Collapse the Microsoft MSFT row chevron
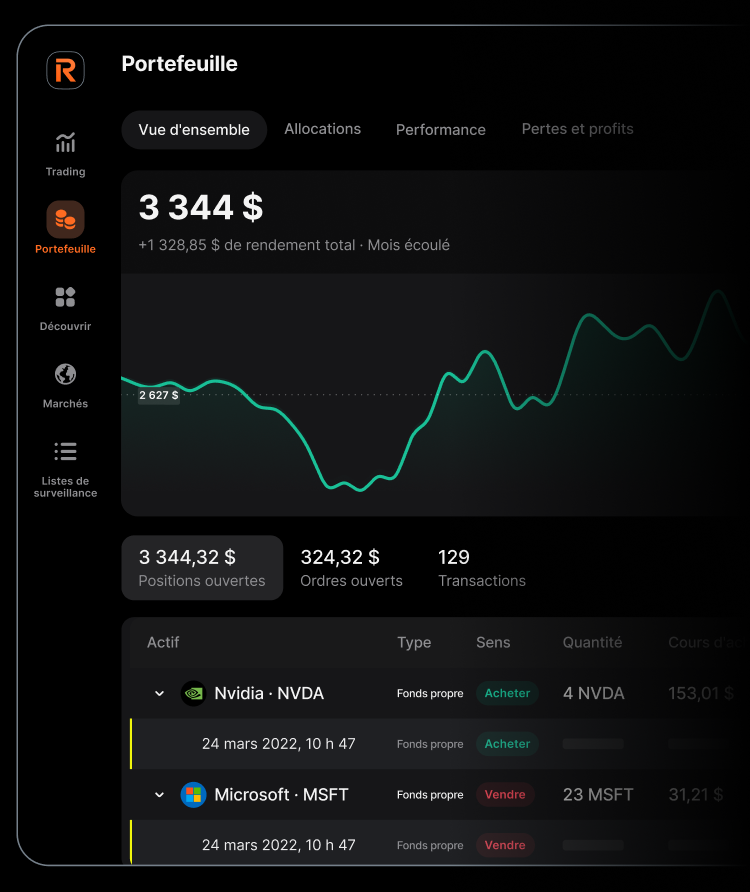 [159, 795]
